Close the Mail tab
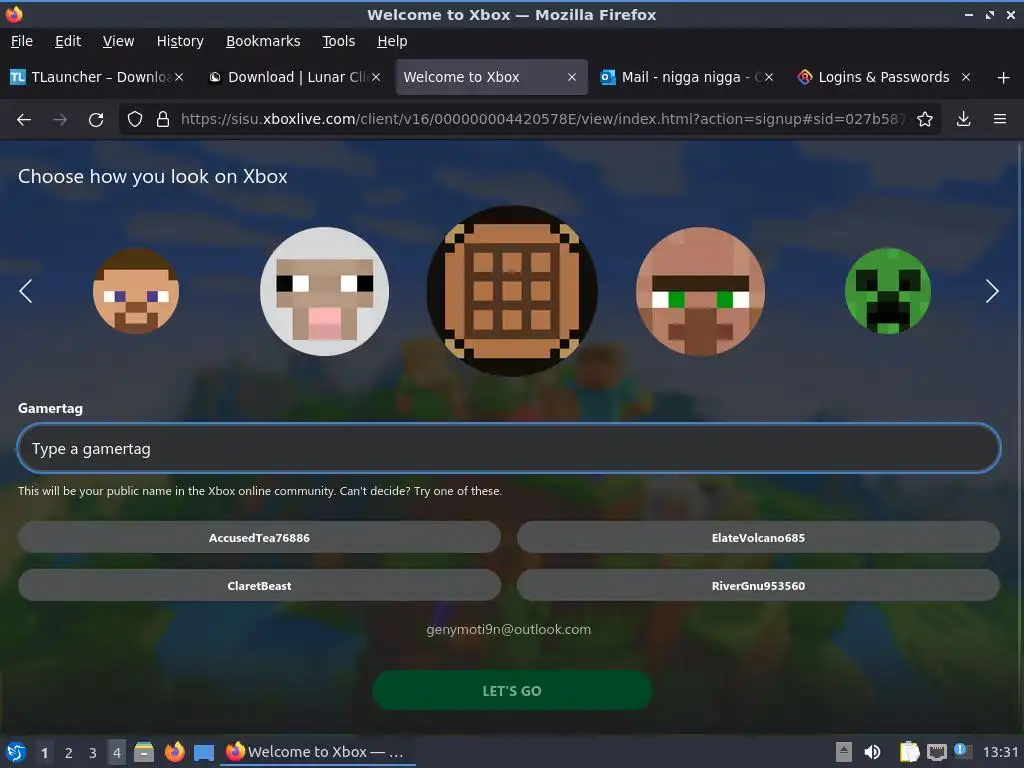1024x768 pixels. coord(769,77)
